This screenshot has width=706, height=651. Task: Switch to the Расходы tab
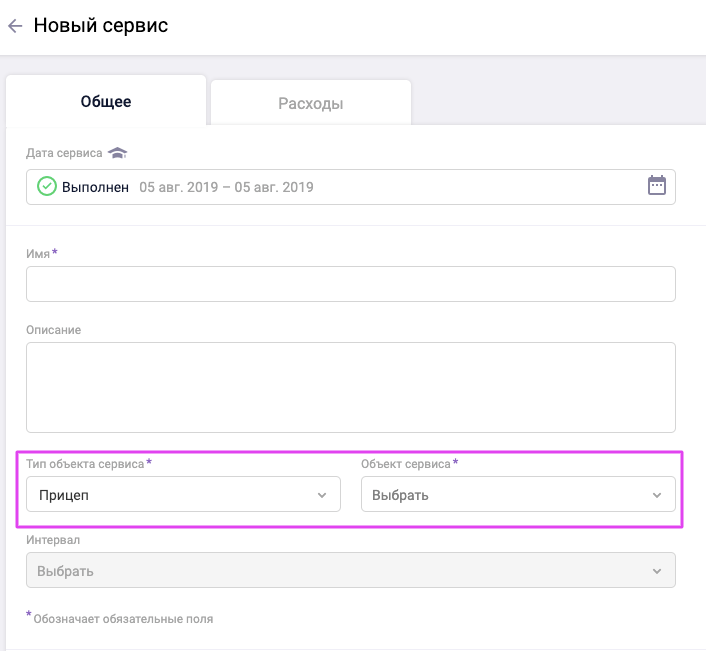pos(310,103)
